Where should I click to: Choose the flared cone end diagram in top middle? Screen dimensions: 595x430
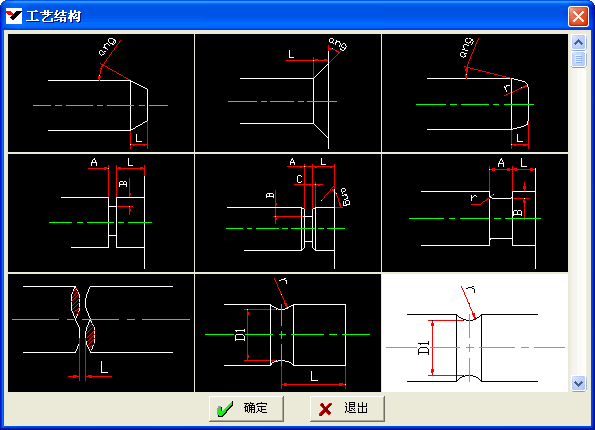coord(288,93)
